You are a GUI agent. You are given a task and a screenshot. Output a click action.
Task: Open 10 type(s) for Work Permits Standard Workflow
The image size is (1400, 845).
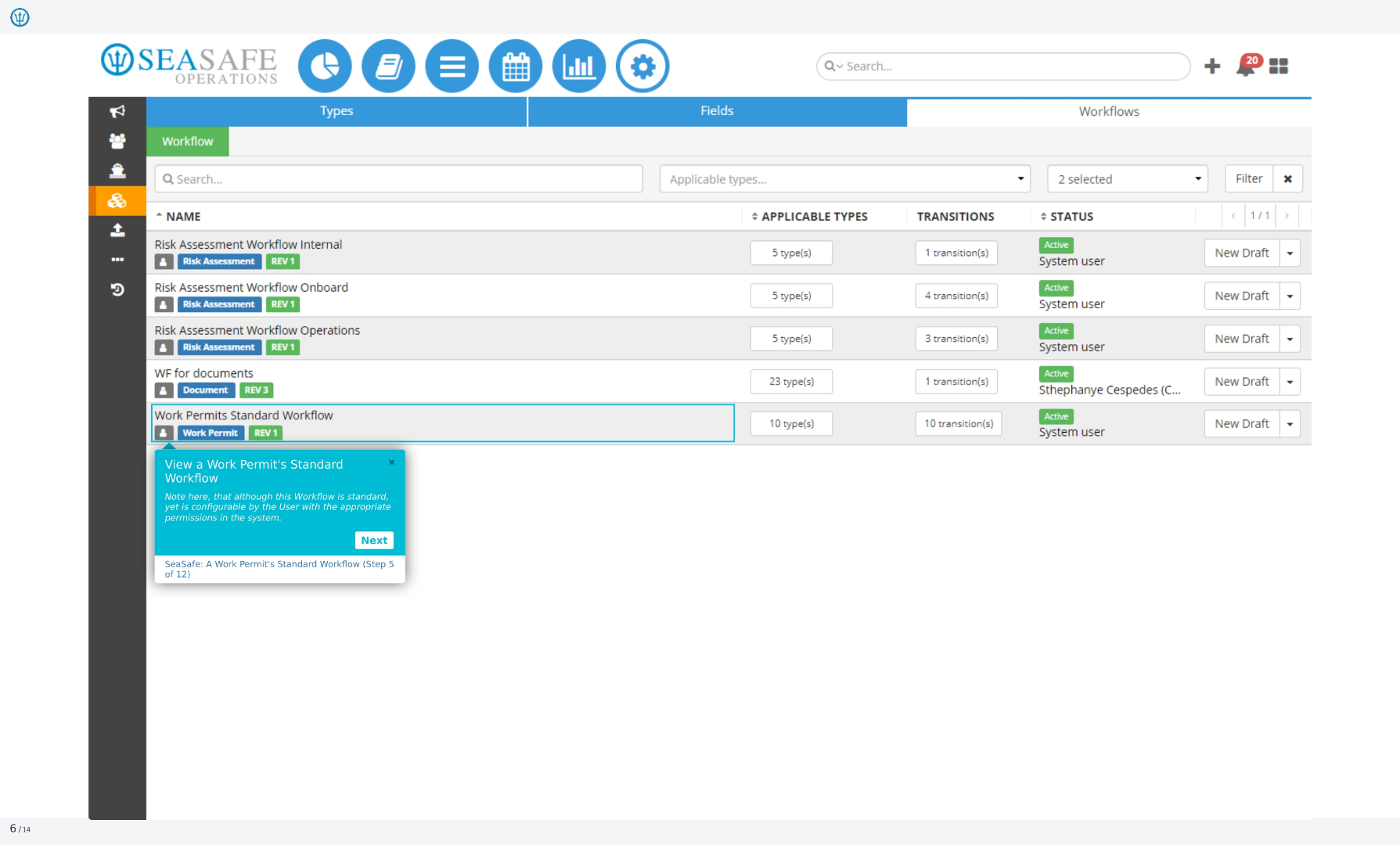791,424
